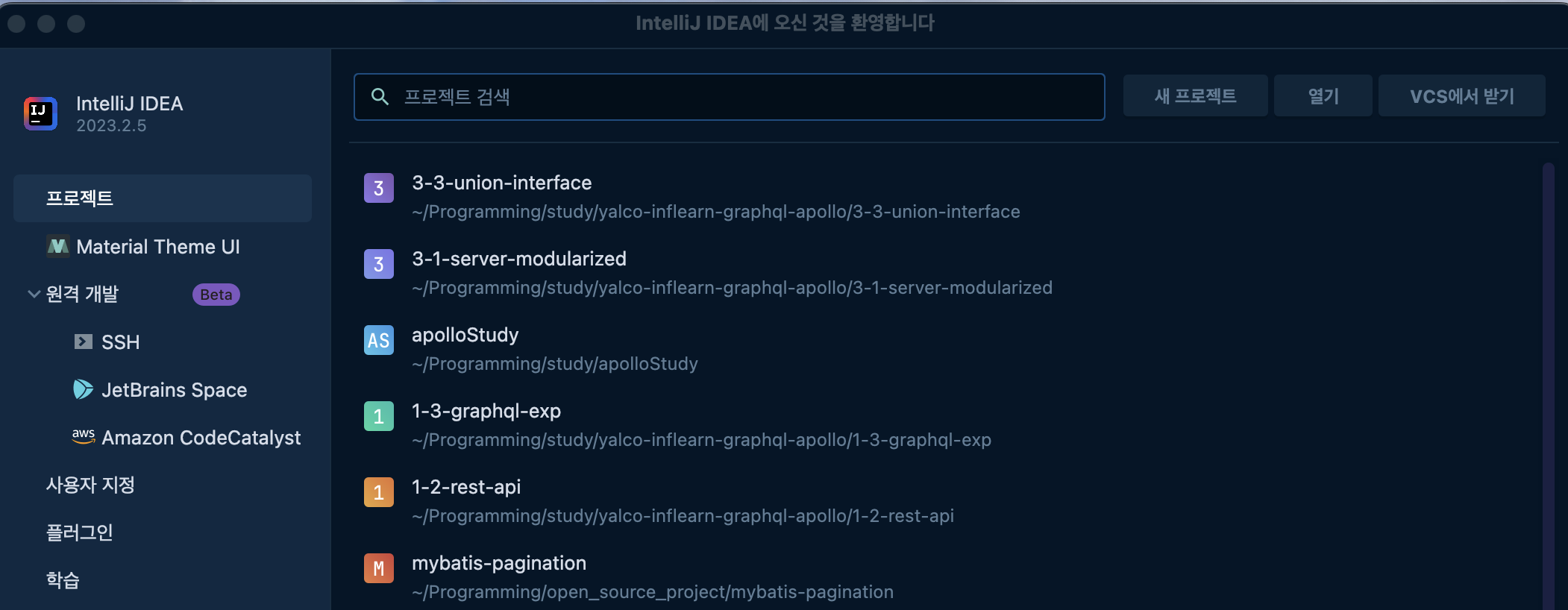Click the Beta badge

[x=216, y=295]
